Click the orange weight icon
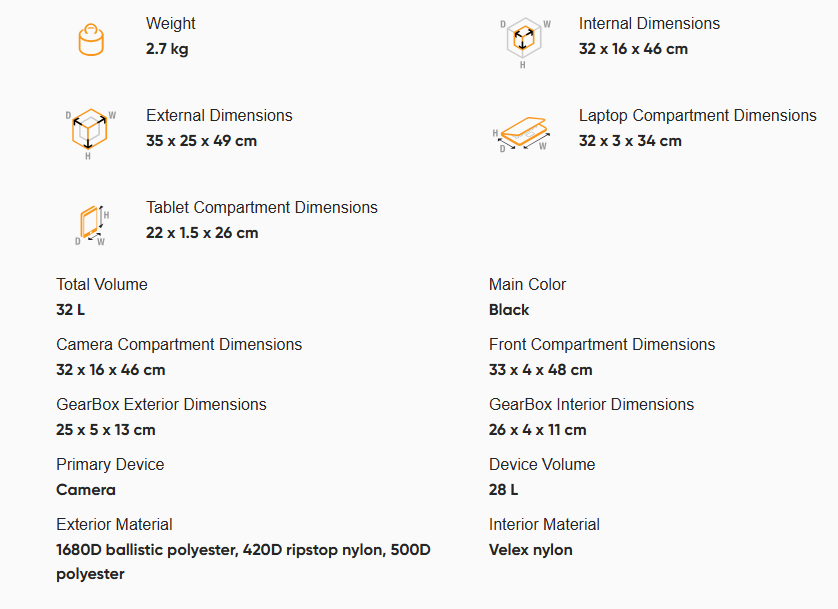 click(x=91, y=40)
